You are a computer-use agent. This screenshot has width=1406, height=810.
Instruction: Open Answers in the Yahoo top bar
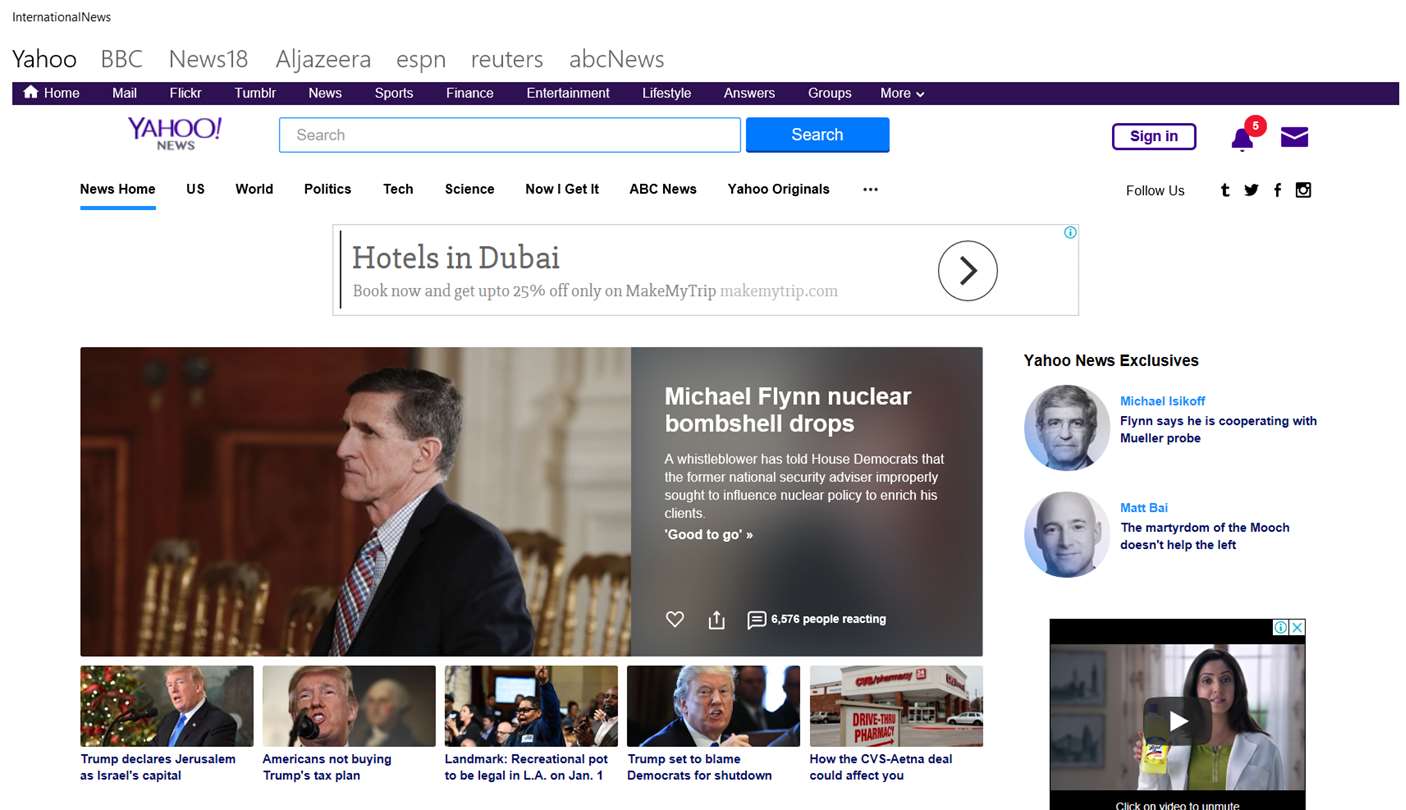coord(749,93)
